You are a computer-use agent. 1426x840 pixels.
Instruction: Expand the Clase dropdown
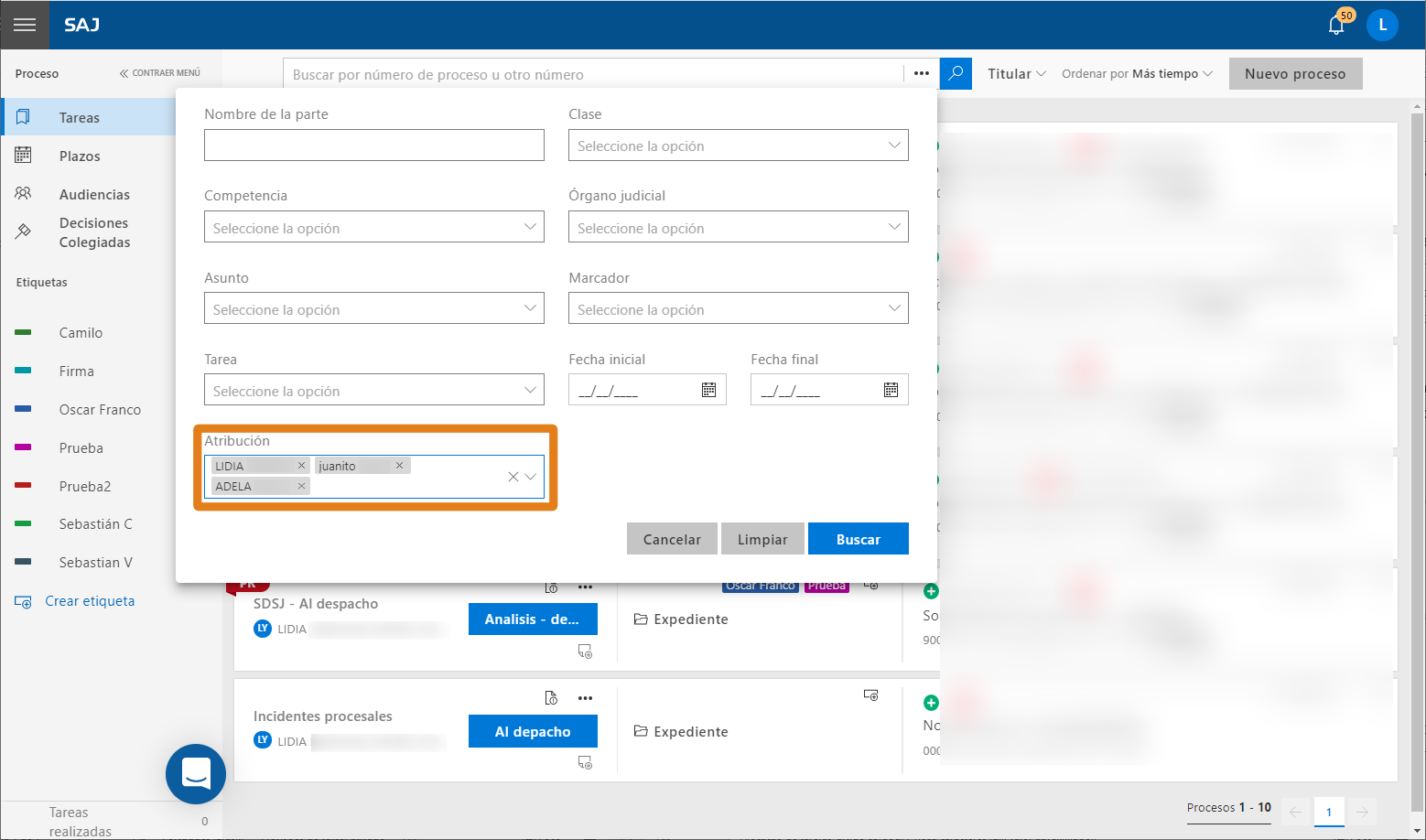(738, 145)
